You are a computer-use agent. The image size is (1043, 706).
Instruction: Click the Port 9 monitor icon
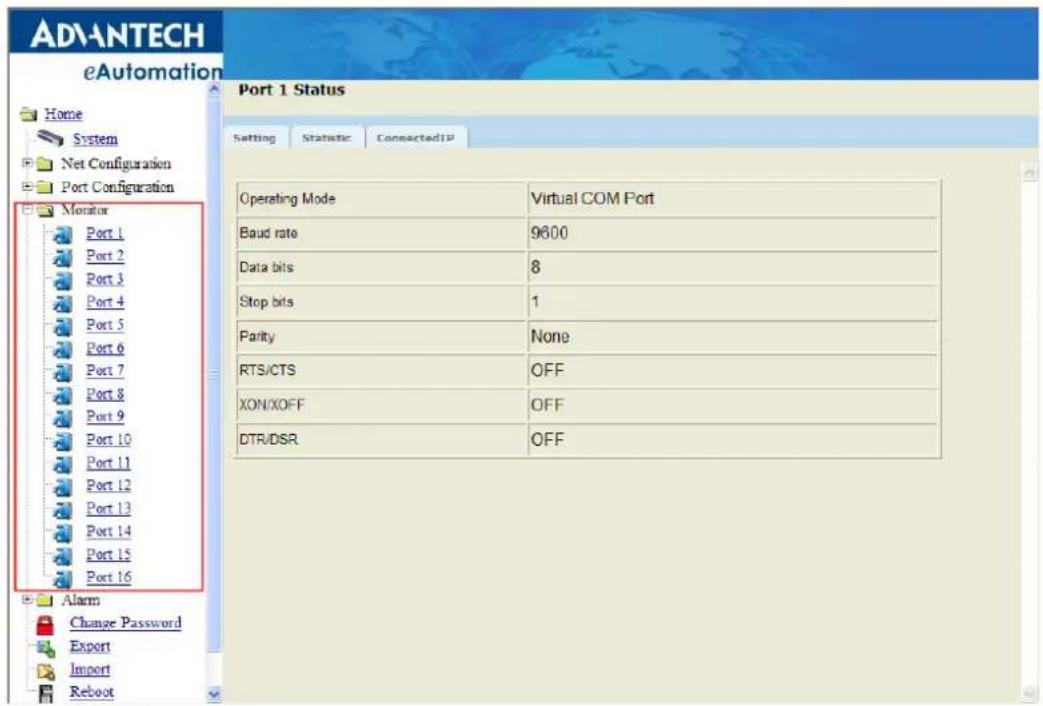point(63,418)
